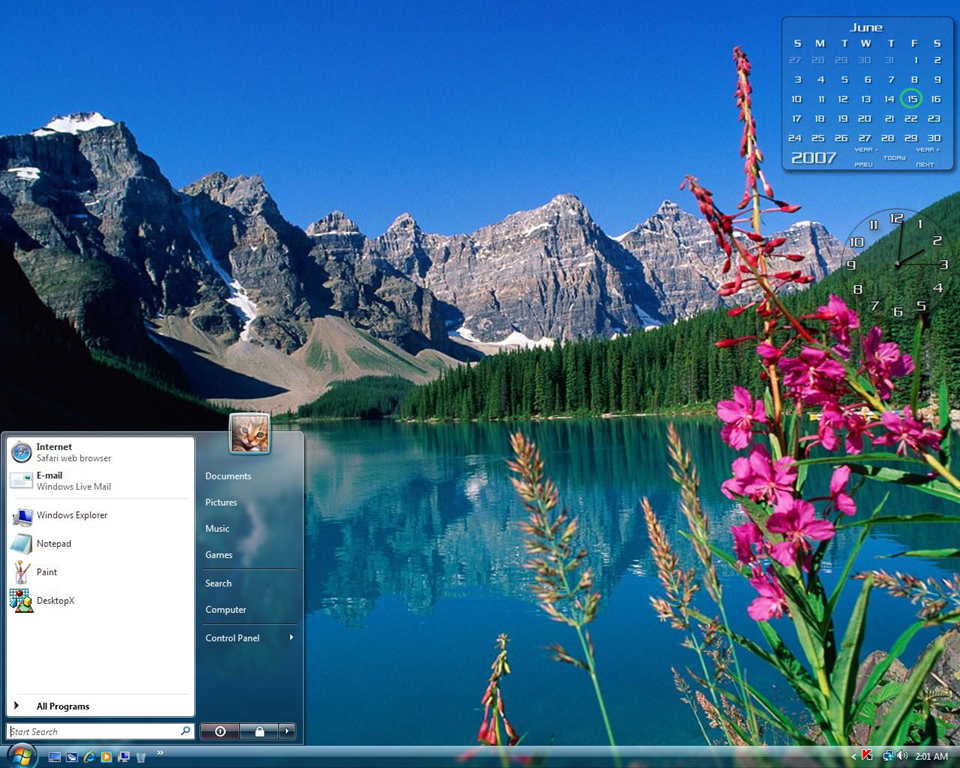Launch Windows Media Player from Quick Launch
The width and height of the screenshot is (960, 768).
[106, 757]
